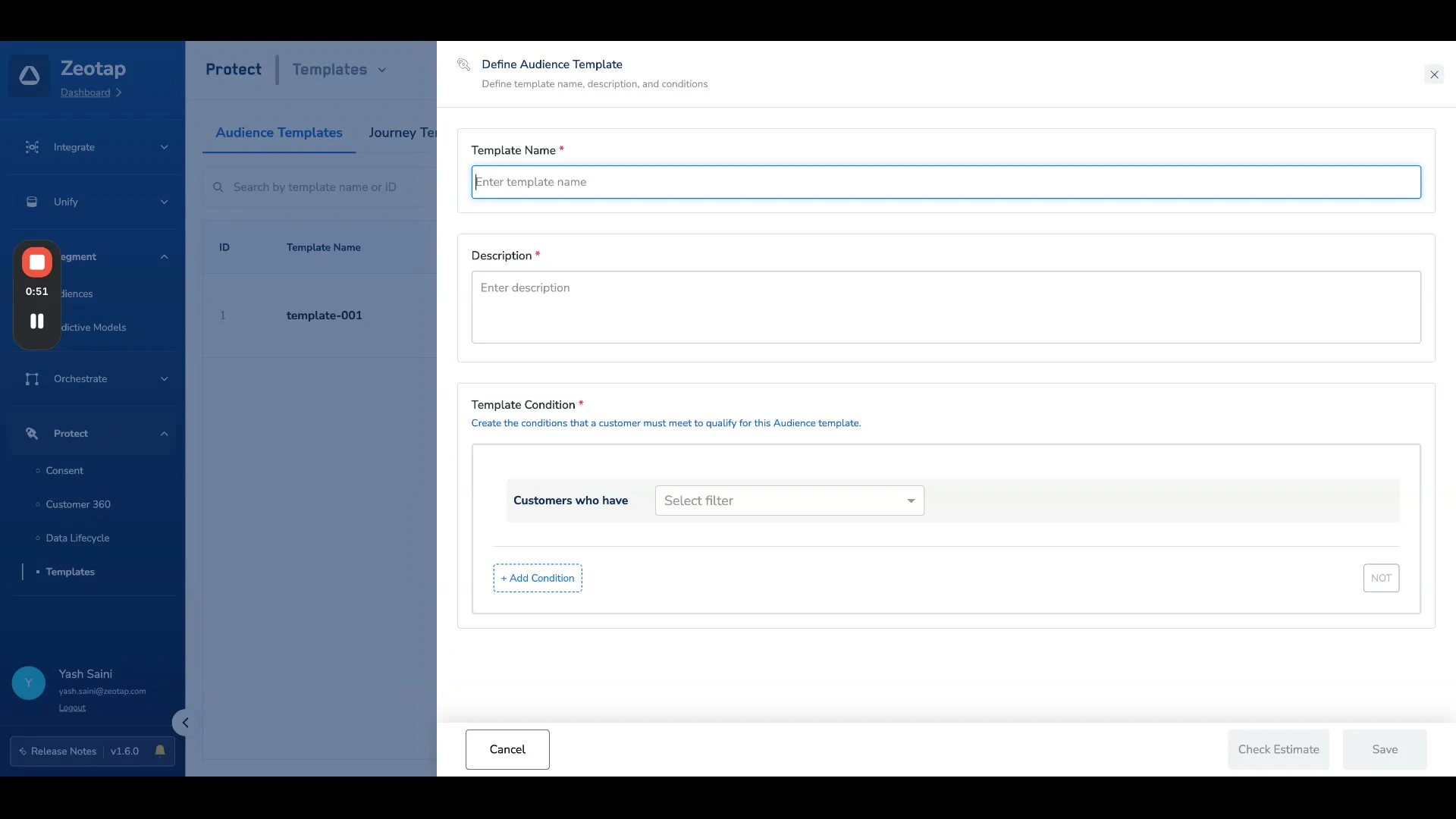Image resolution: width=1456 pixels, height=819 pixels.
Task: Click the Integrate sidebar icon
Action: (32, 147)
